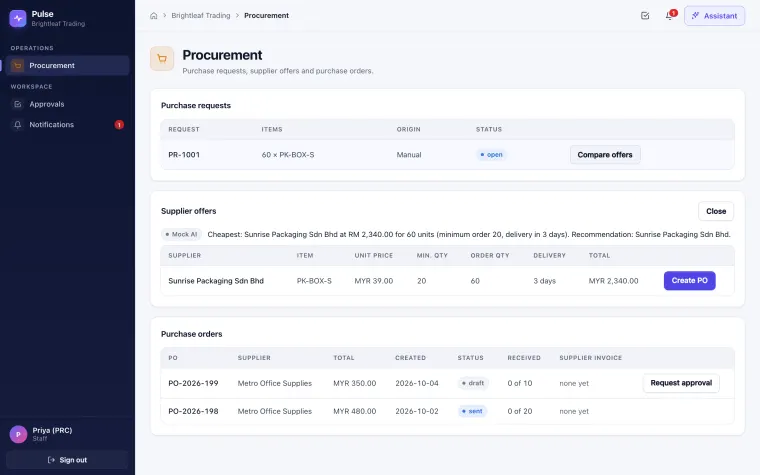Click the 2026-10-04 created date
The image size is (760, 475).
click(416, 383)
